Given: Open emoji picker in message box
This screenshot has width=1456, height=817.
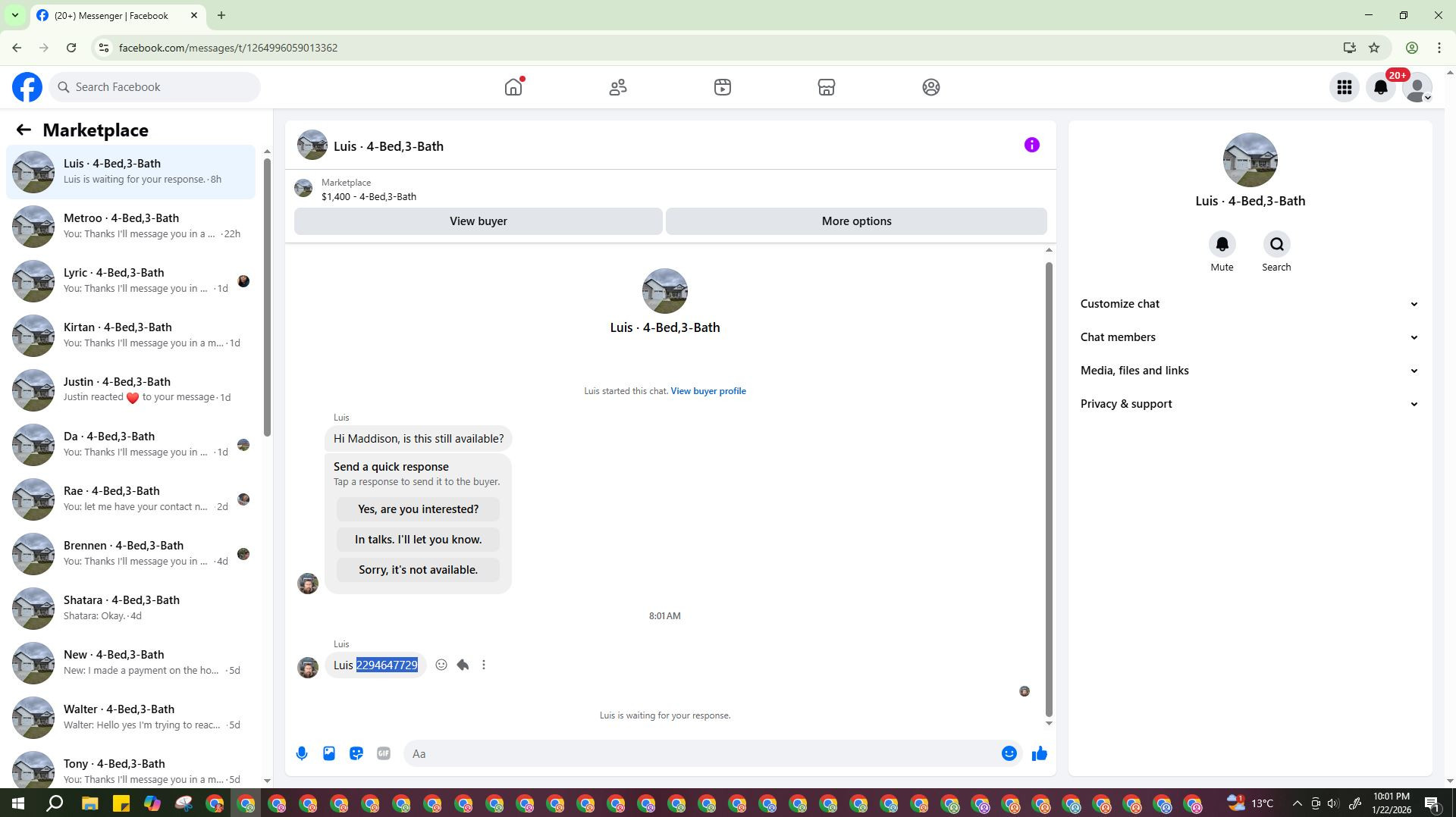Looking at the screenshot, I should tap(1009, 753).
